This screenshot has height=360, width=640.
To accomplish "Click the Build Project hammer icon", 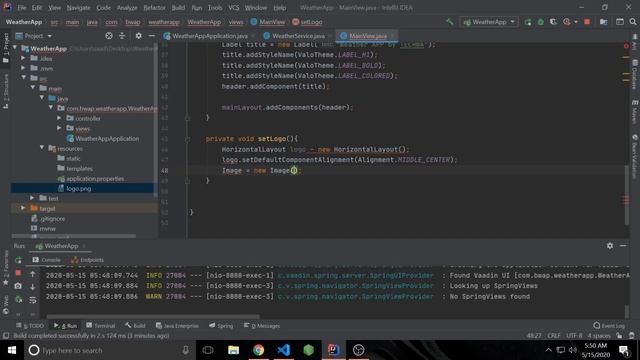I will click(x=449, y=22).
